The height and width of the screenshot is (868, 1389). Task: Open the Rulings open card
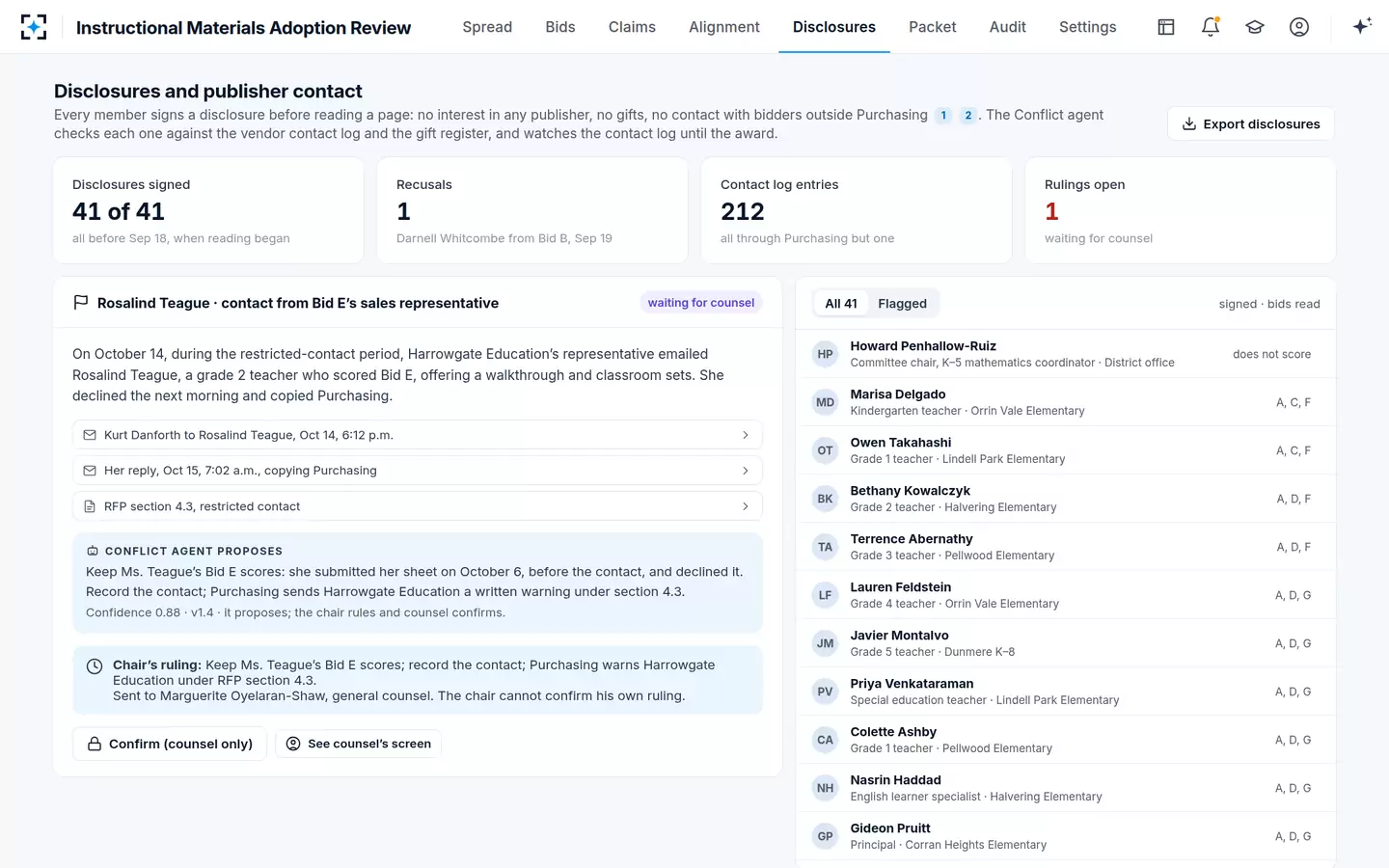(1181, 210)
